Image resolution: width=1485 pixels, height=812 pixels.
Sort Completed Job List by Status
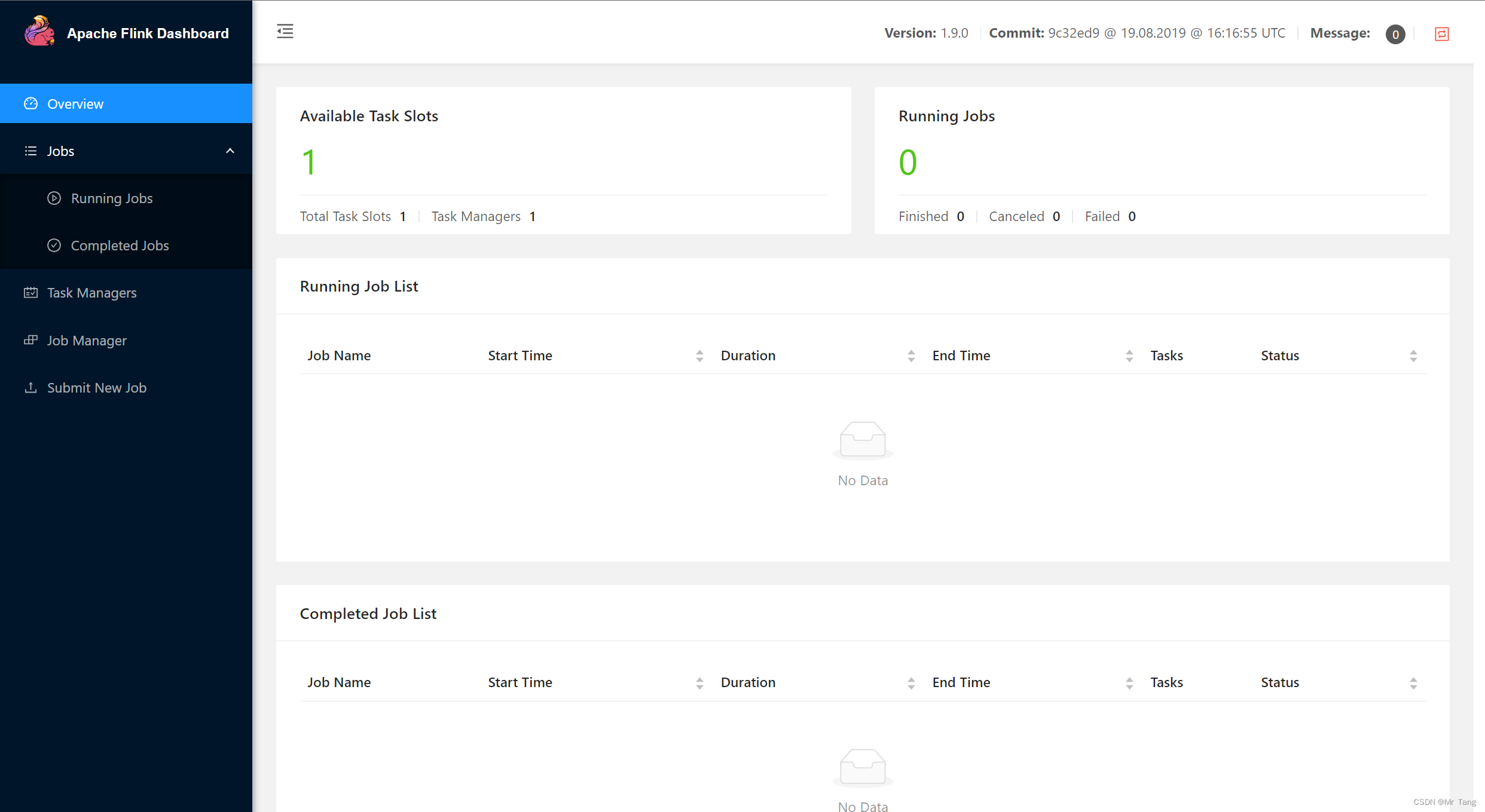pos(1413,683)
